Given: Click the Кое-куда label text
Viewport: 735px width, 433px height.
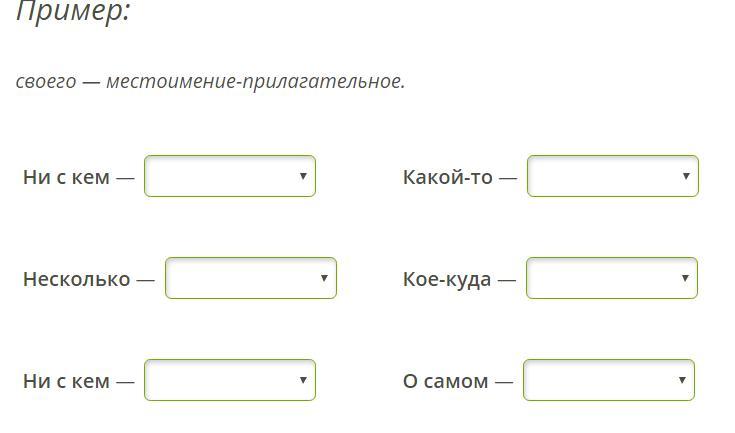Looking at the screenshot, I should click(446, 279).
